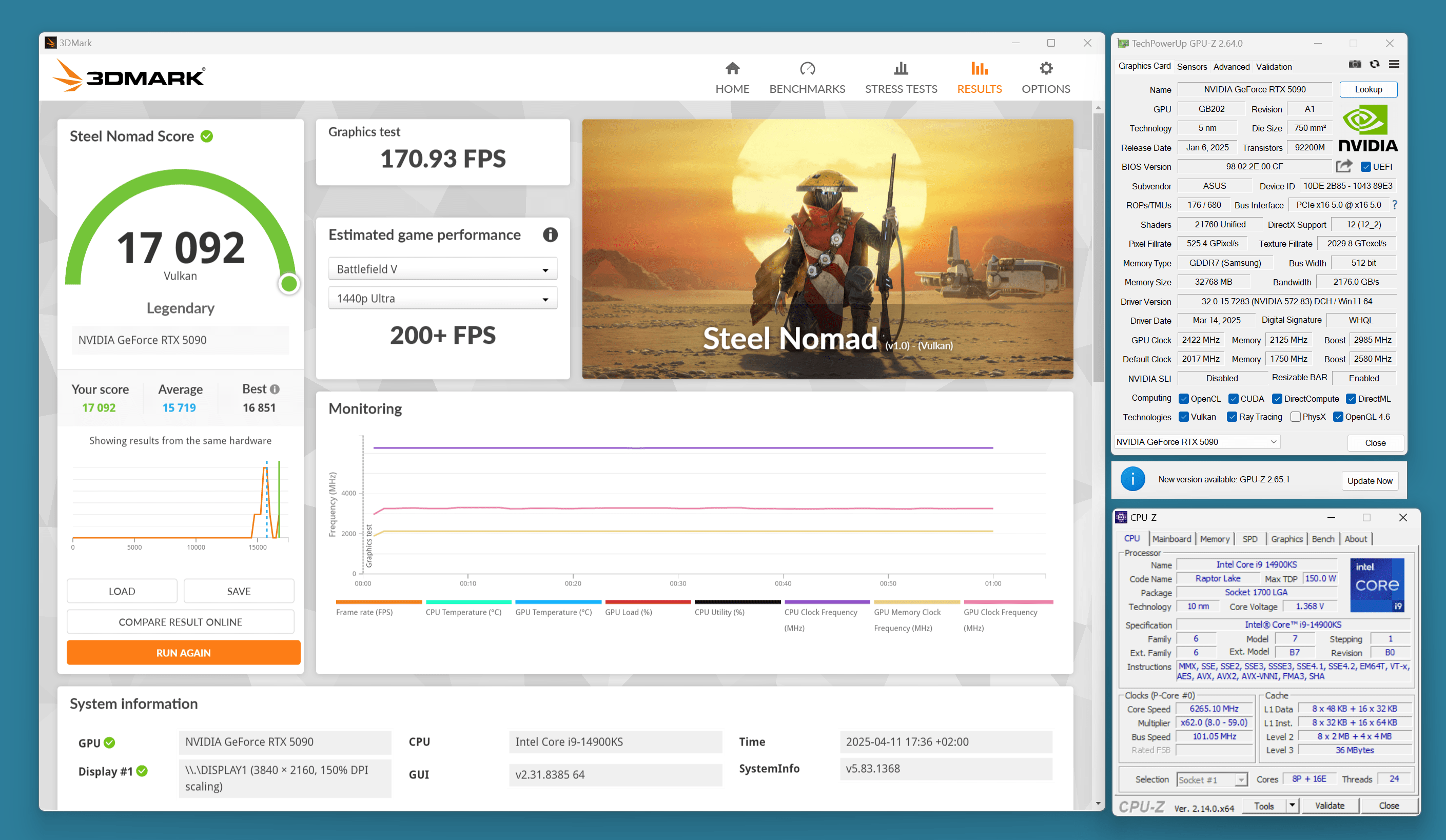Click the CPU-Z Validate button
1446x840 pixels.
[x=1330, y=806]
